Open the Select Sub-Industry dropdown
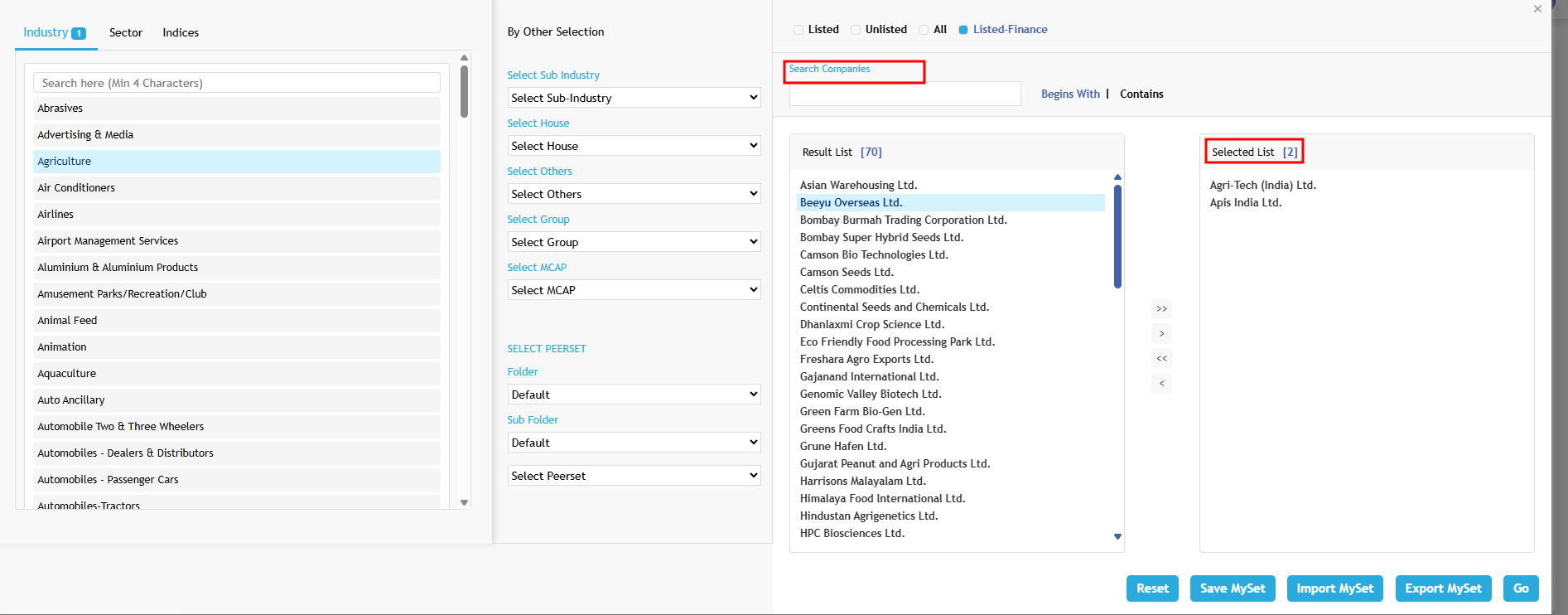Viewport: 1568px width, 615px height. [x=634, y=98]
